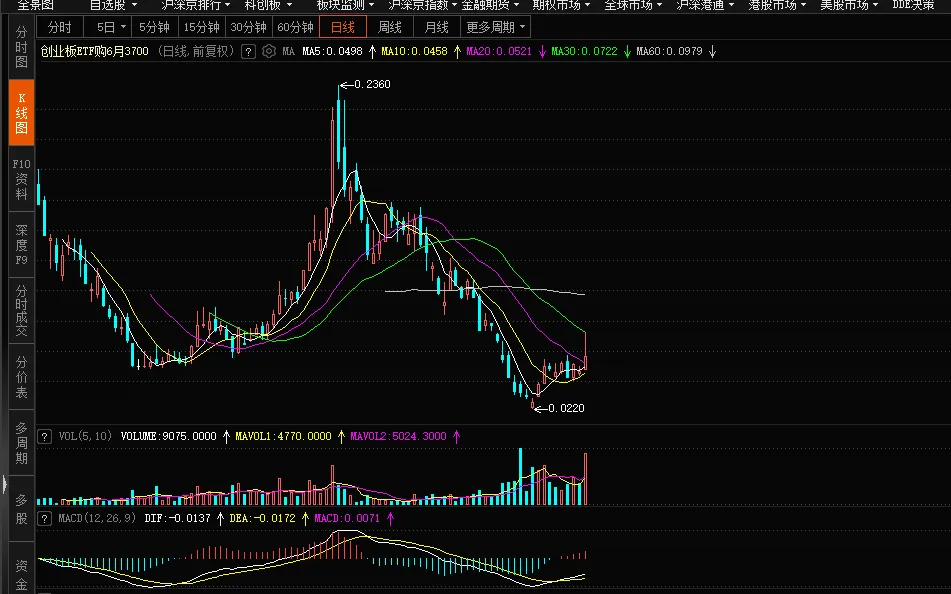Click the 0.2360 high price marker
The height and width of the screenshot is (594, 951).
tap(372, 84)
